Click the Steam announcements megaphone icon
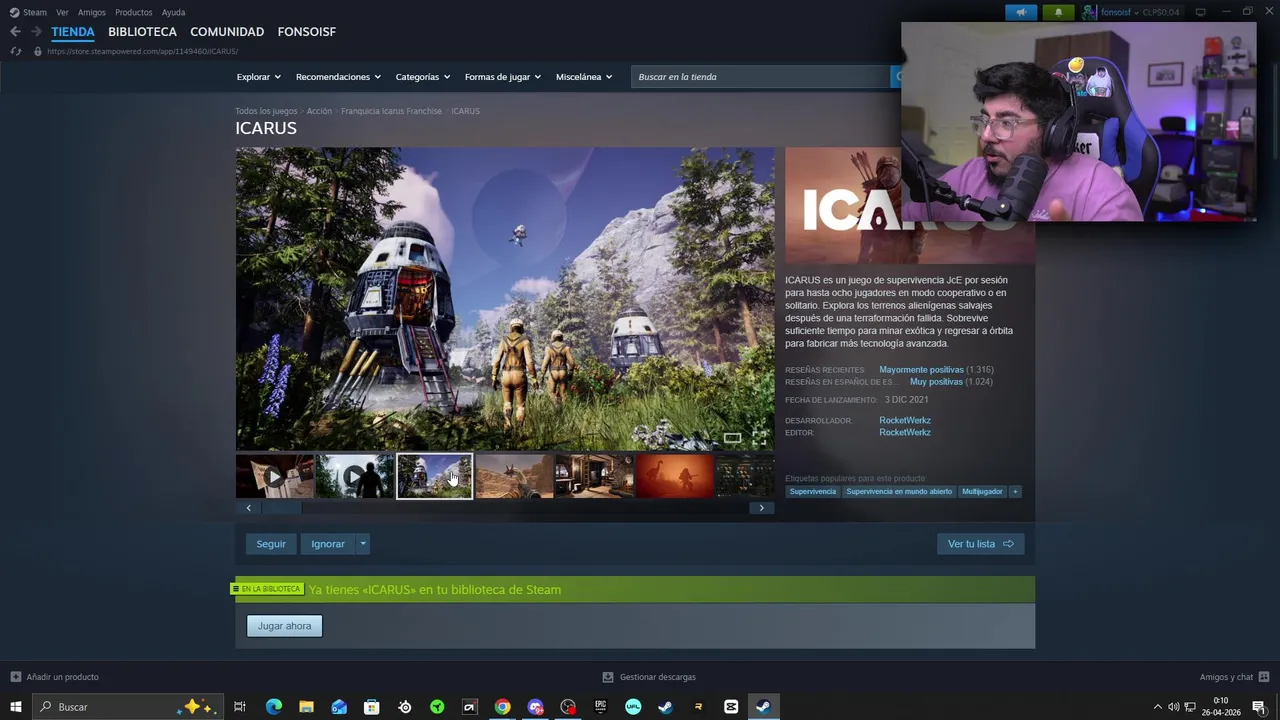 pyautogui.click(x=1021, y=12)
